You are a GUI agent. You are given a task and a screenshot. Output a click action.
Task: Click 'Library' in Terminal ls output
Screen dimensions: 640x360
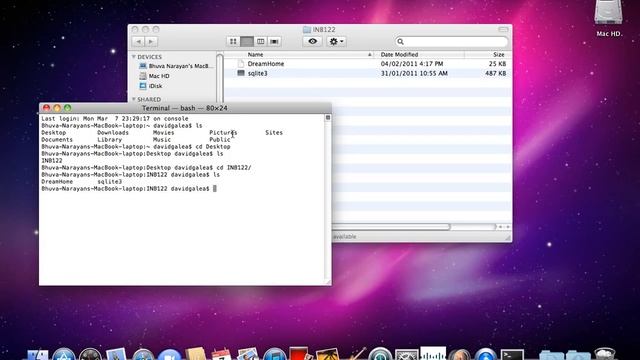tap(109, 140)
